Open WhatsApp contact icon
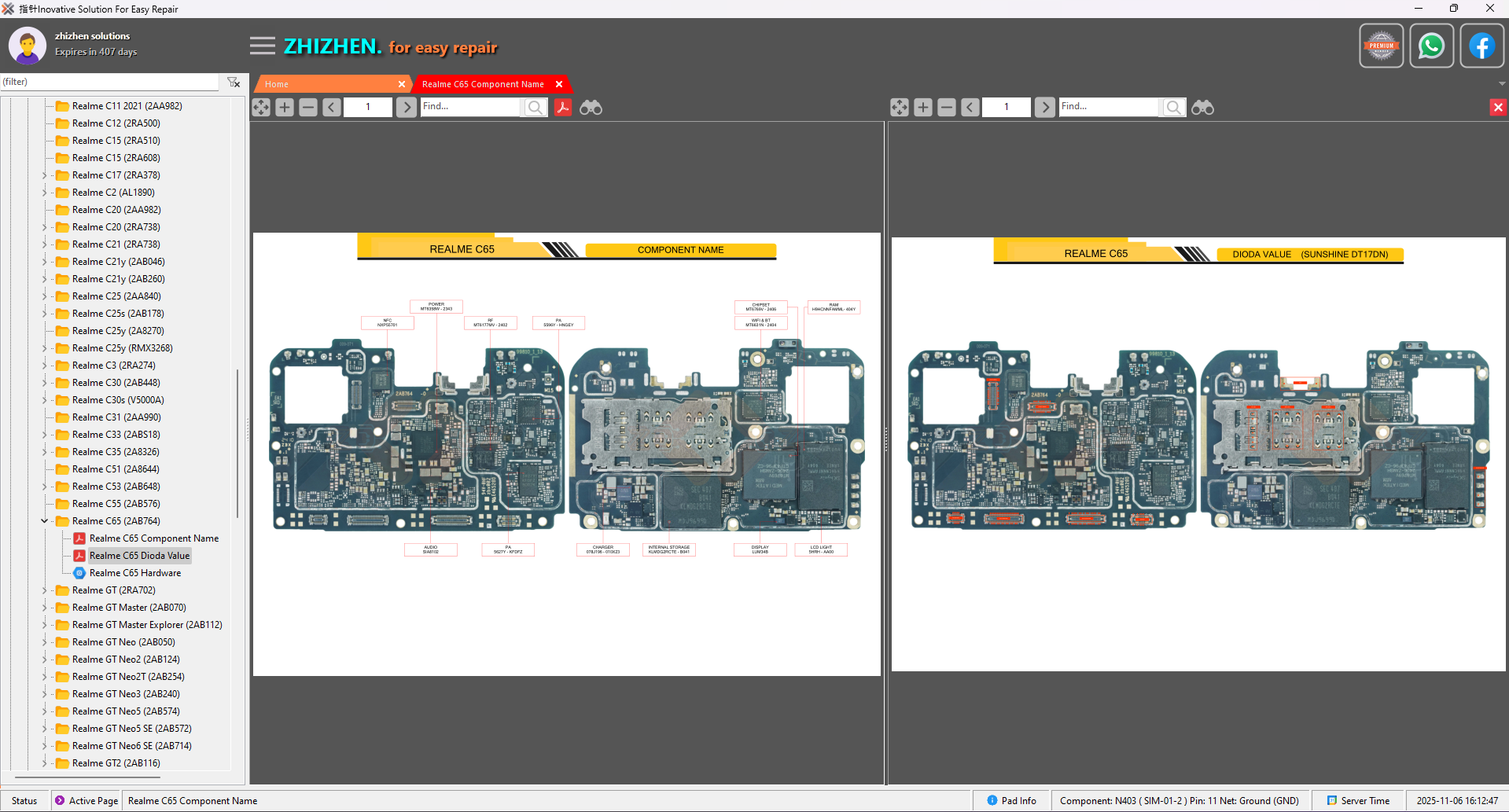Image resolution: width=1509 pixels, height=812 pixels. point(1432,46)
